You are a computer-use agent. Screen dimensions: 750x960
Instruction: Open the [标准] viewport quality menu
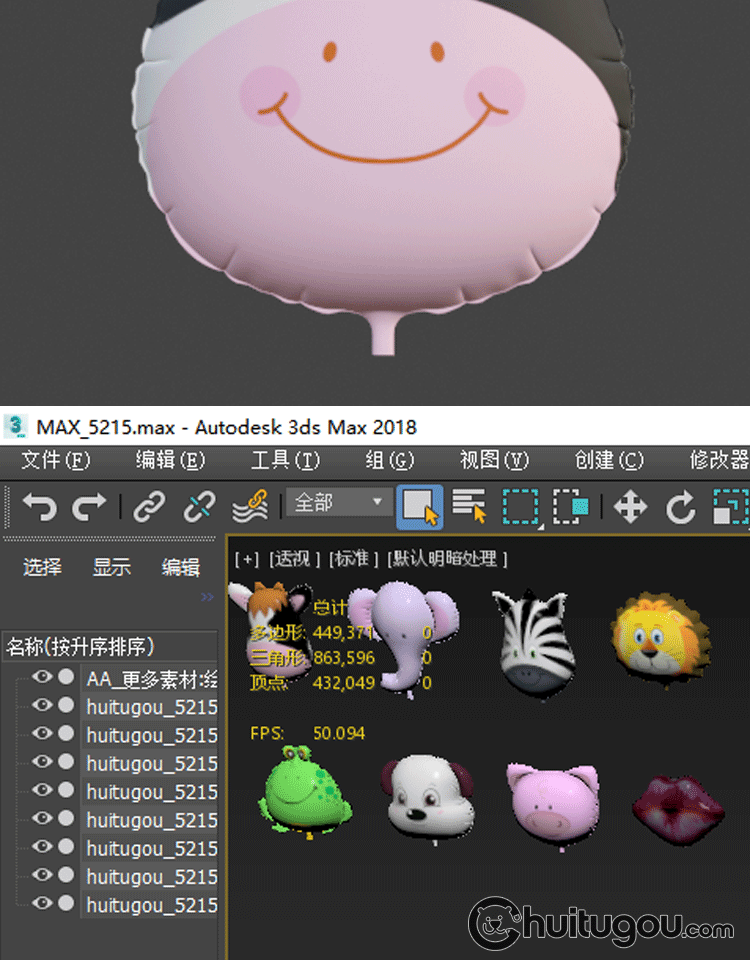coord(353,559)
